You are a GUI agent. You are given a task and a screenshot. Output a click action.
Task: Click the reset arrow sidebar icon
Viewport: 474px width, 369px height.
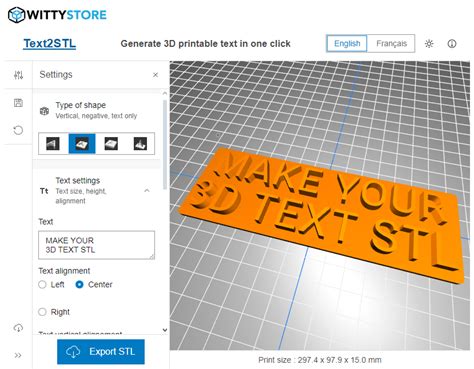click(x=18, y=130)
